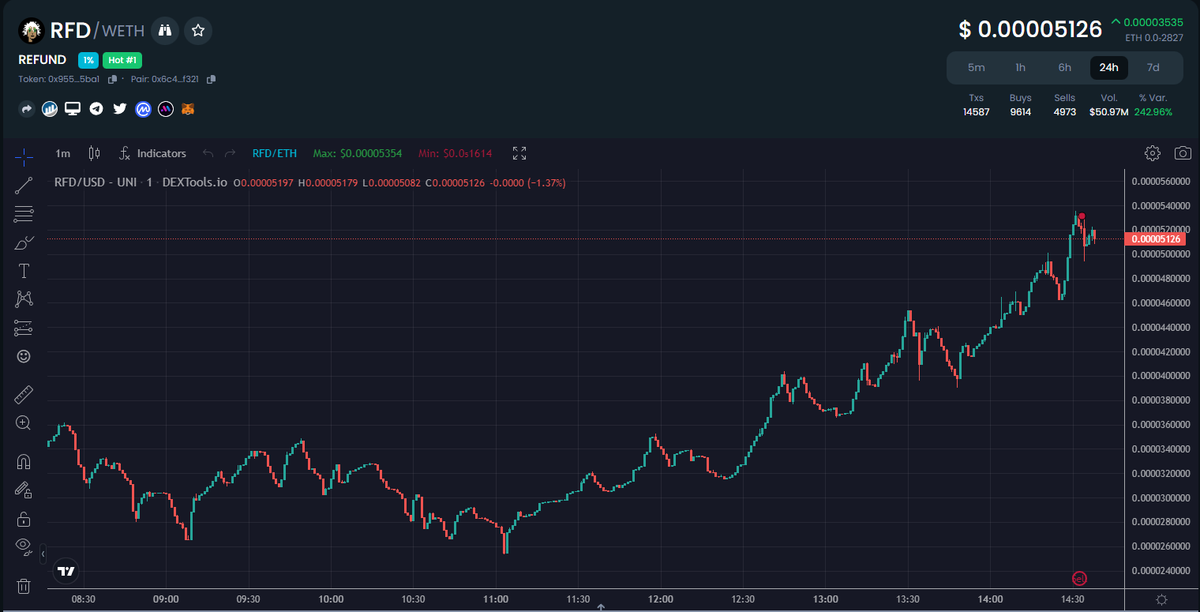
Task: Select the trend line drawing tool
Action: [24, 185]
